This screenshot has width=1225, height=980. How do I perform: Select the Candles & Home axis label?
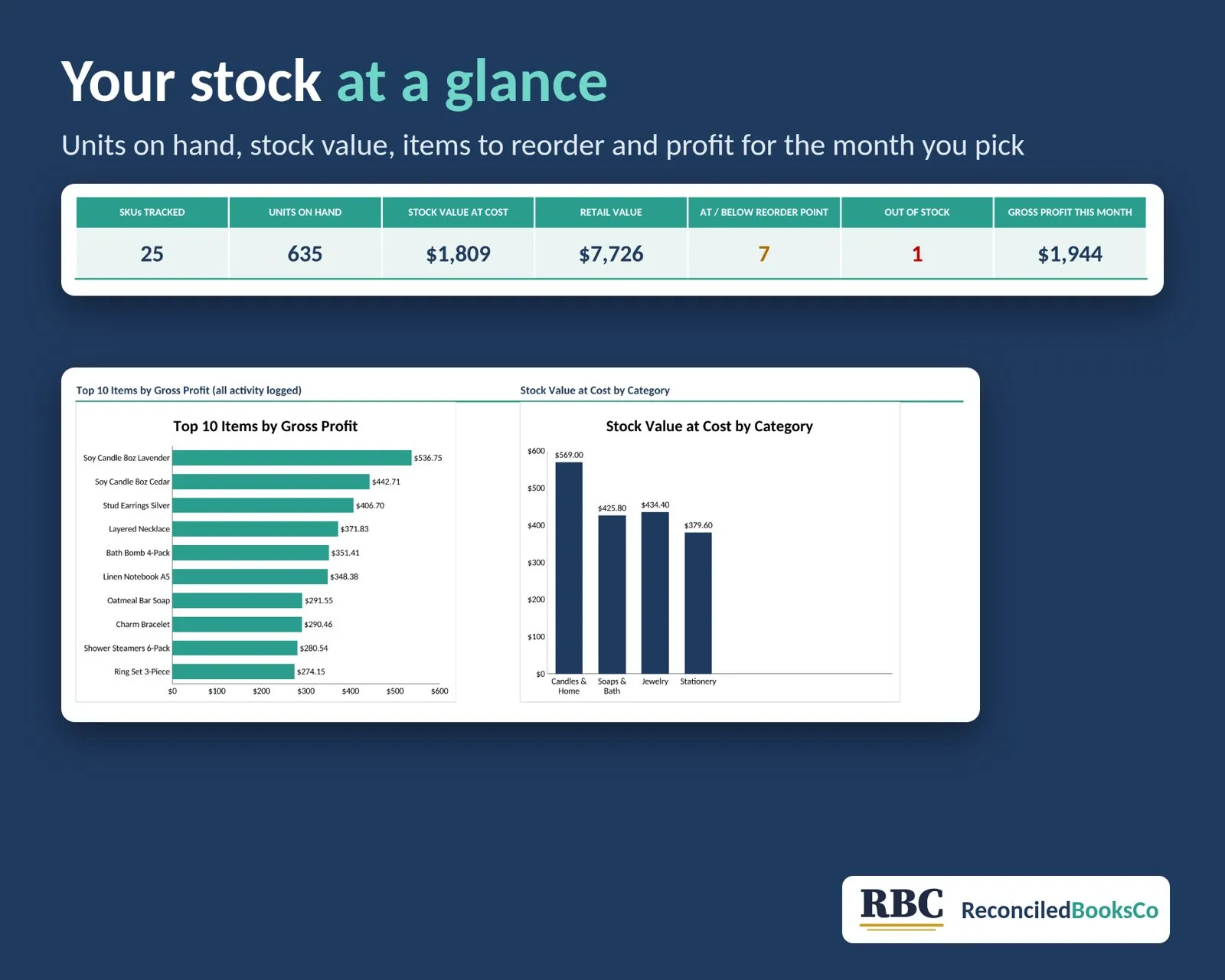point(569,686)
